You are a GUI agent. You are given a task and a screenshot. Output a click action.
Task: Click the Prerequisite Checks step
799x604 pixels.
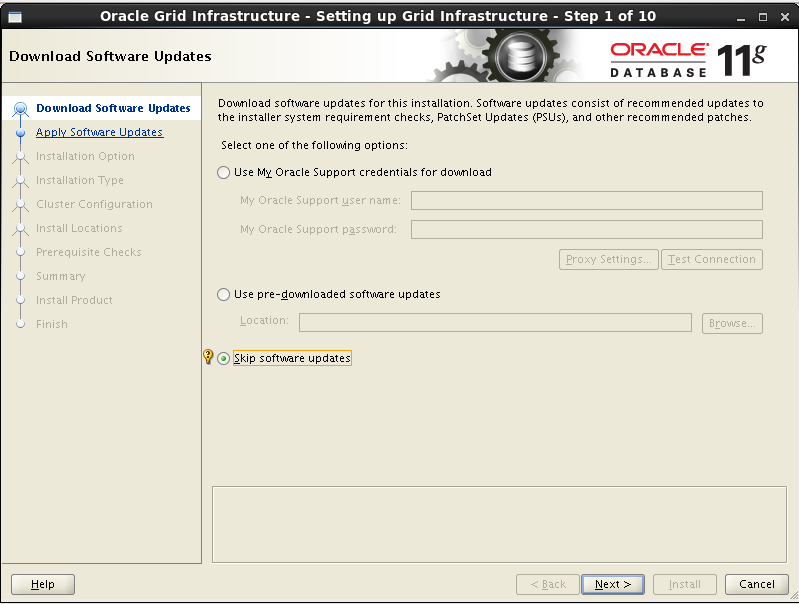(89, 252)
